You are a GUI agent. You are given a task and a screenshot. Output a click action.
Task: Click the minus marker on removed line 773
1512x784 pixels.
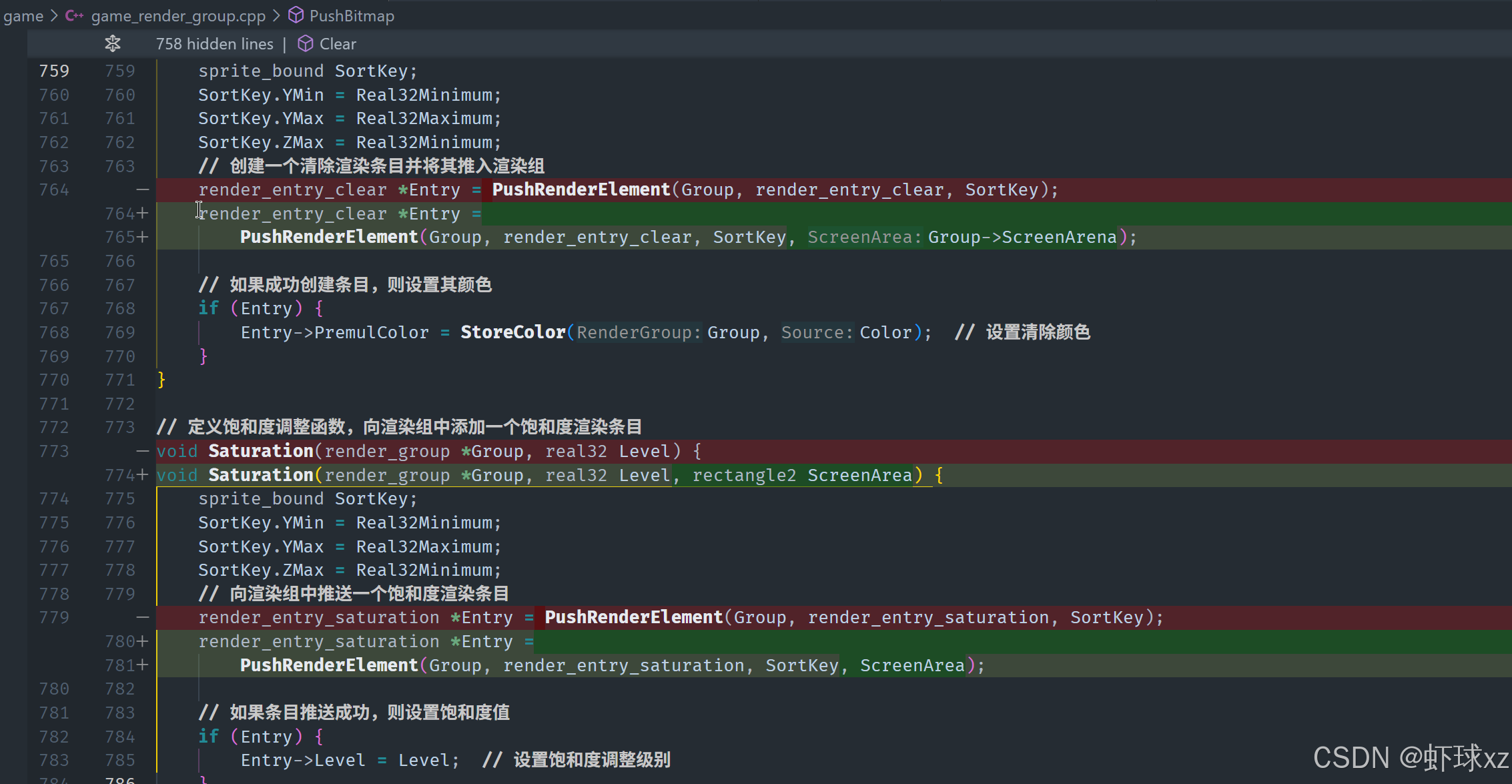pyautogui.click(x=142, y=452)
